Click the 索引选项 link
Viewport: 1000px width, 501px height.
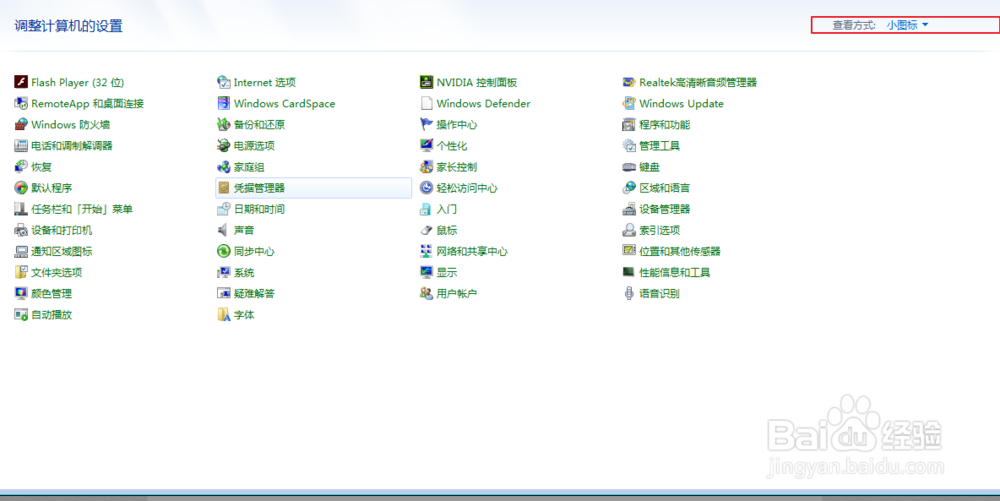click(x=659, y=230)
